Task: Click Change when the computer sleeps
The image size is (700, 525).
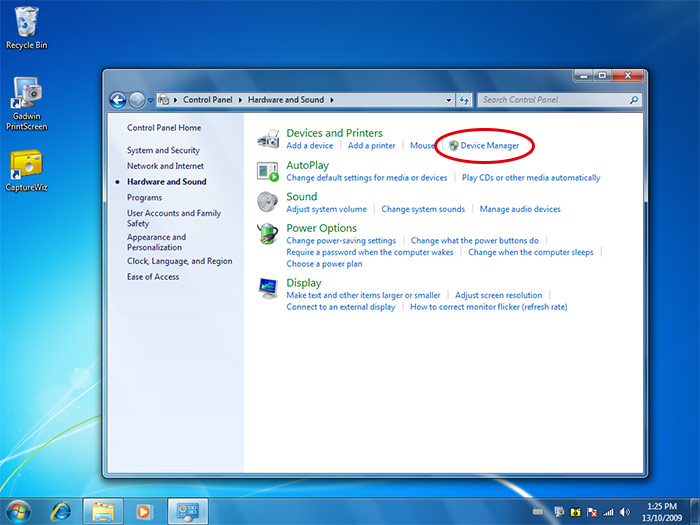Action: coord(530,252)
